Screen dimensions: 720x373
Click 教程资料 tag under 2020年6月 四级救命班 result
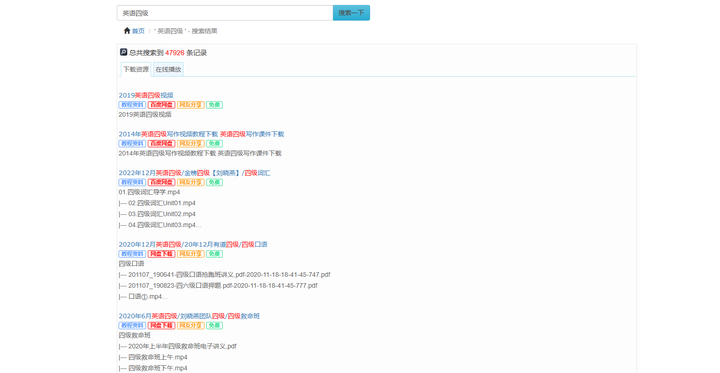pos(132,326)
